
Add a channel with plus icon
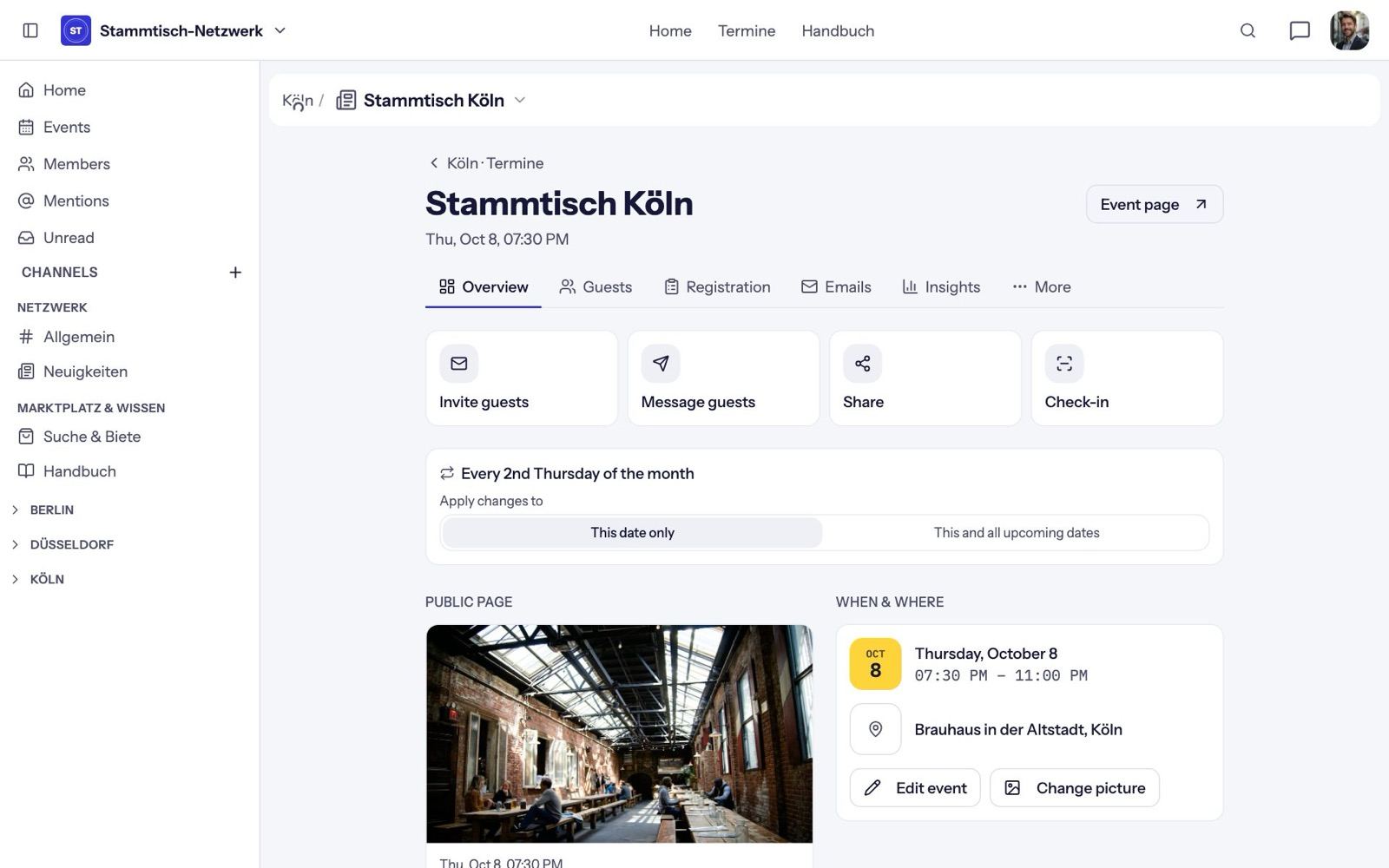coord(235,273)
